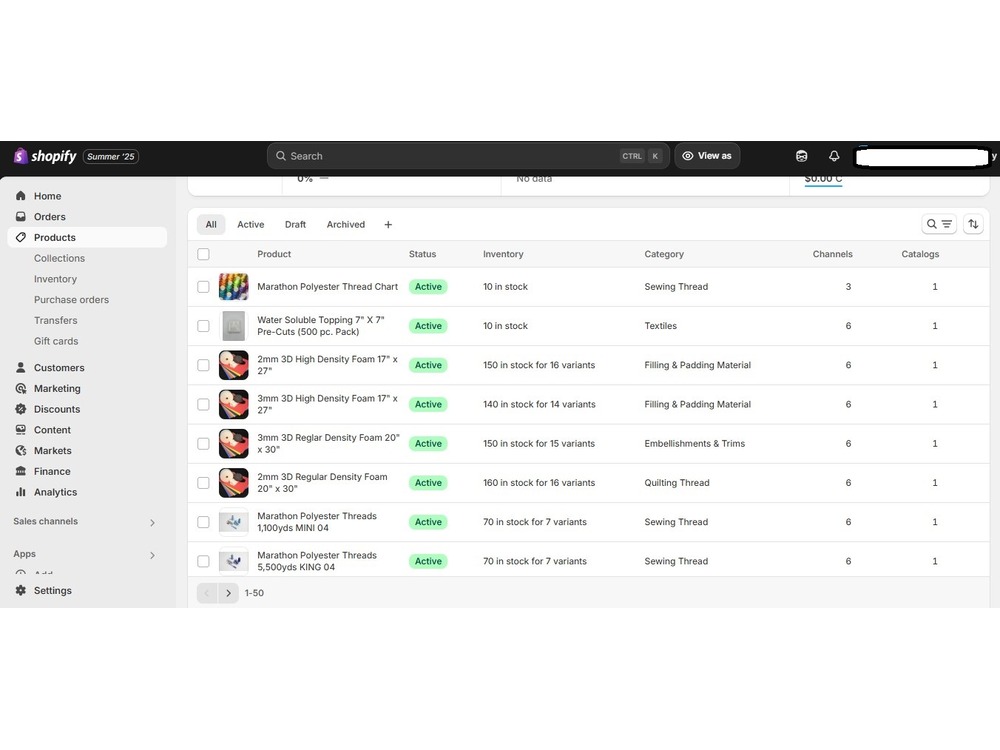Click the plus icon to add view
This screenshot has height=750, width=1000.
click(388, 224)
